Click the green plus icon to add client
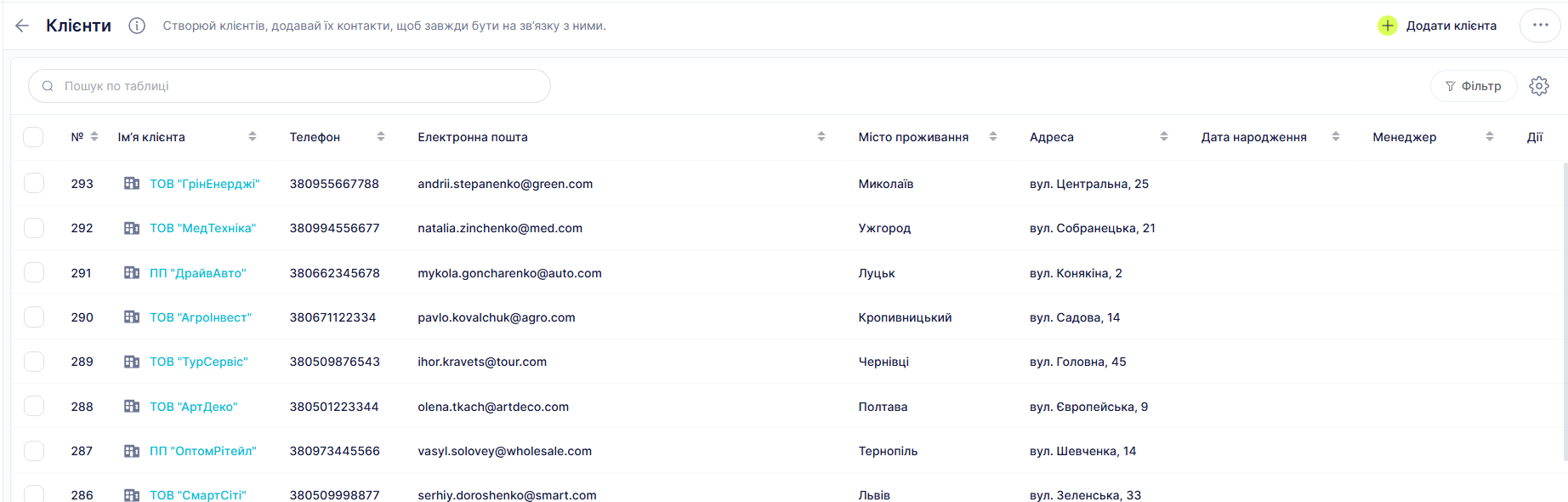This screenshot has width=1568, height=502. pyautogui.click(x=1387, y=26)
